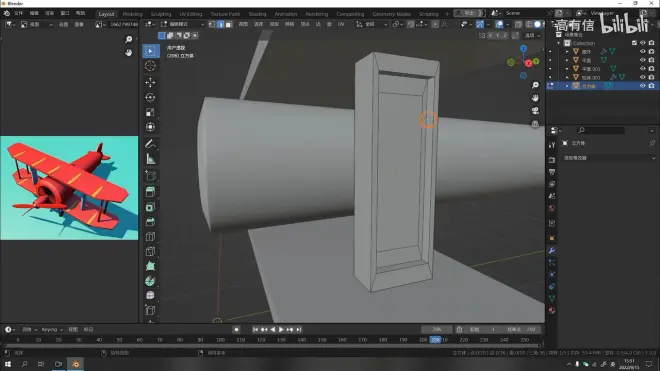Open the pivot point dropdown
The width and height of the screenshot is (660, 371).
[x=398, y=24]
